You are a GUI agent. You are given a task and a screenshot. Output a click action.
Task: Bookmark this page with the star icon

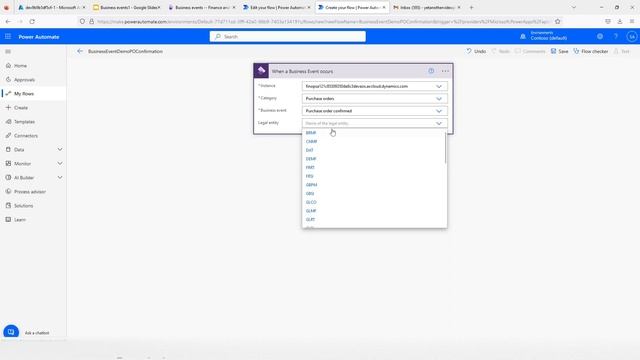[558, 22]
